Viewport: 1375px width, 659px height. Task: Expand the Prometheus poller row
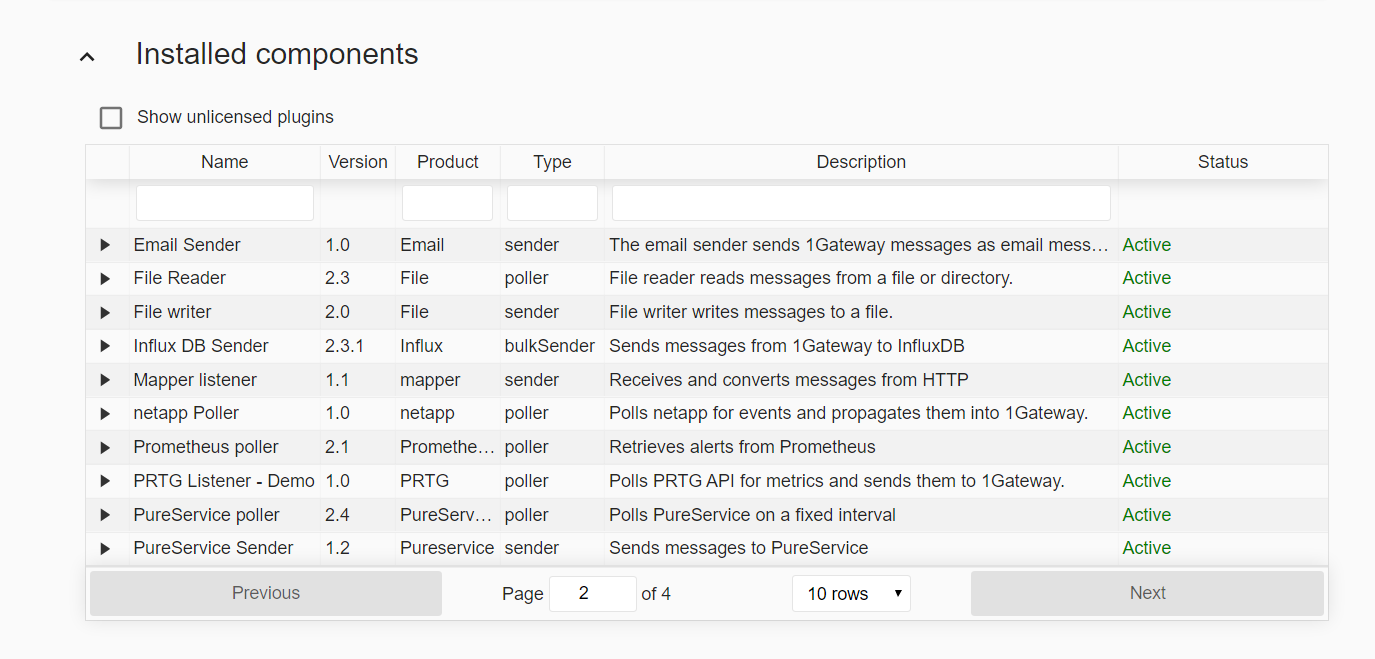tap(105, 448)
